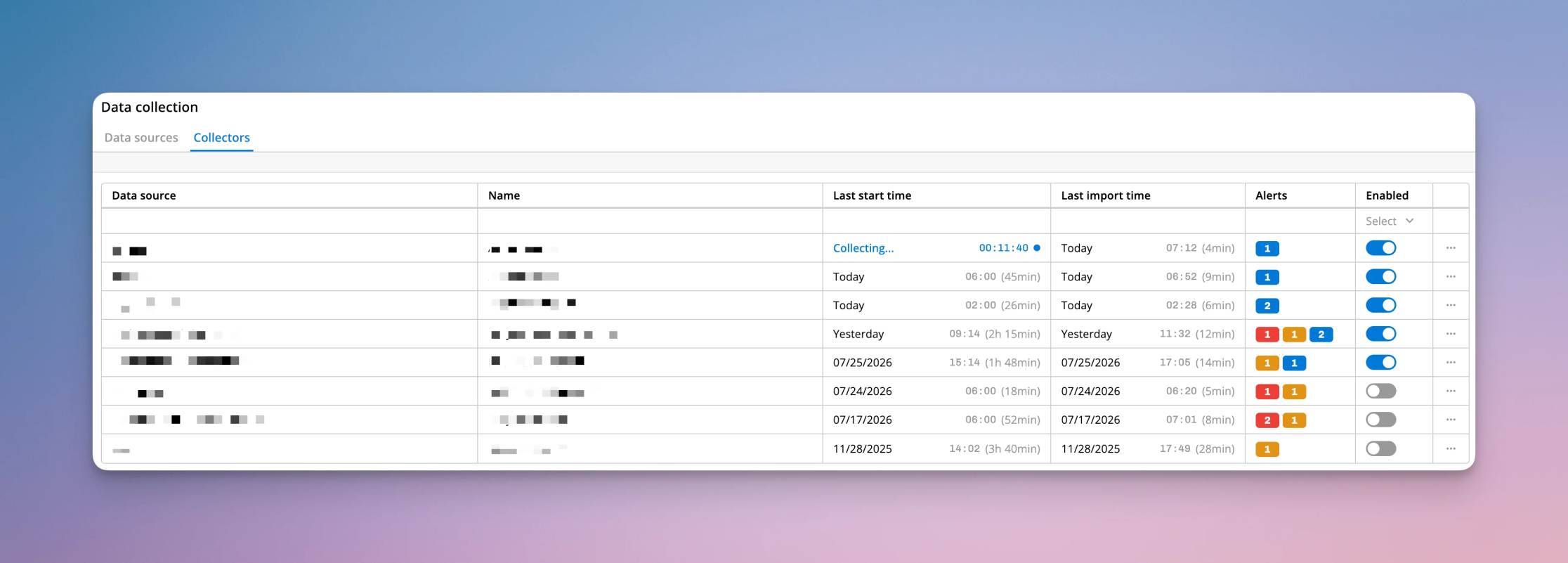1568x563 pixels.
Task: Focus the filter field under Data source
Action: pos(289,221)
